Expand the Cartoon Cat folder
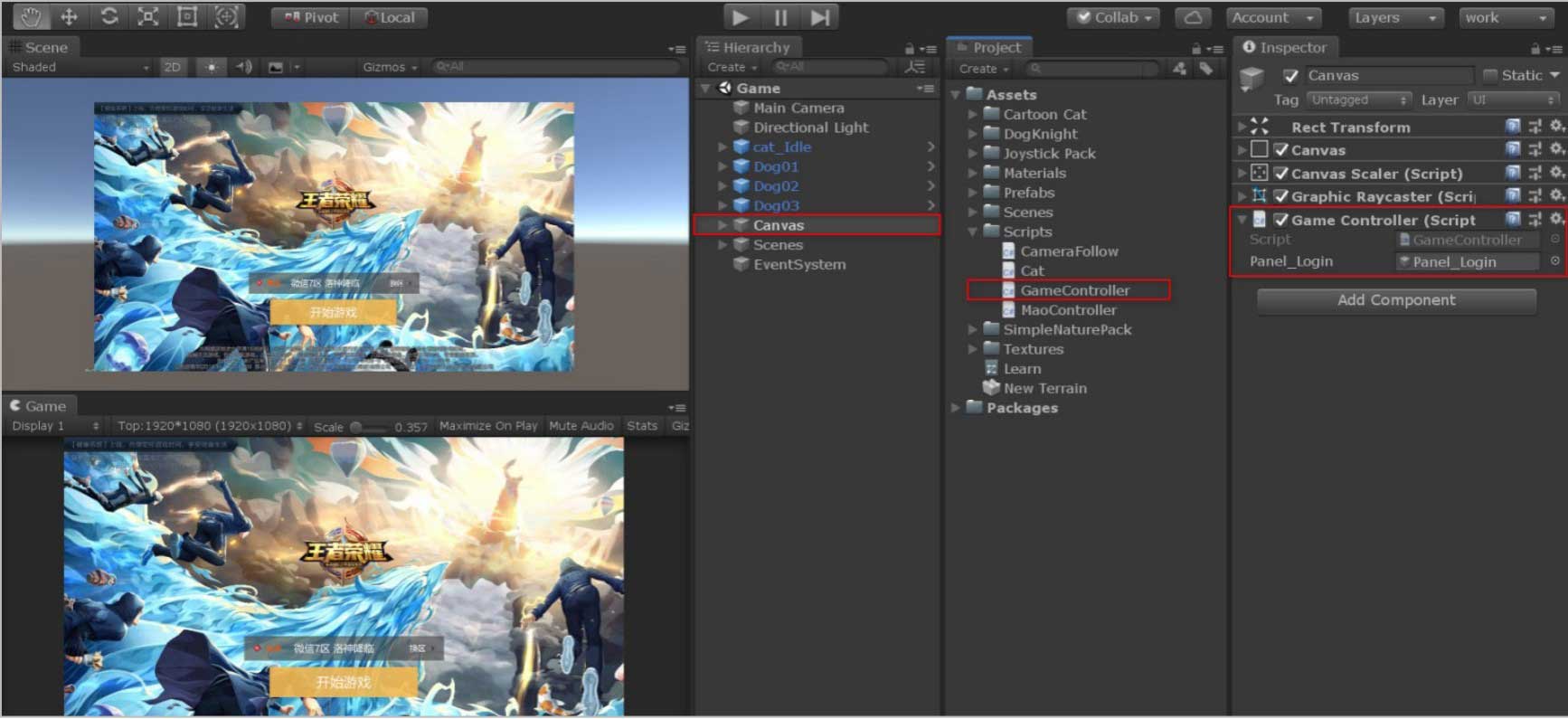 click(x=973, y=115)
